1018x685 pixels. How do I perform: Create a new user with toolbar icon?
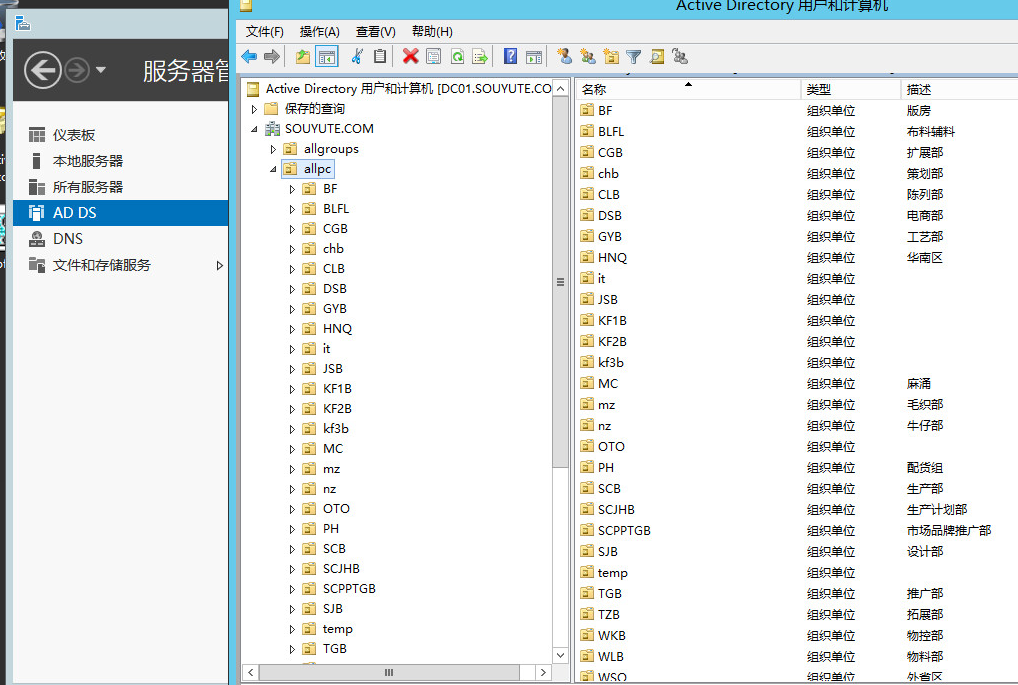click(564, 56)
